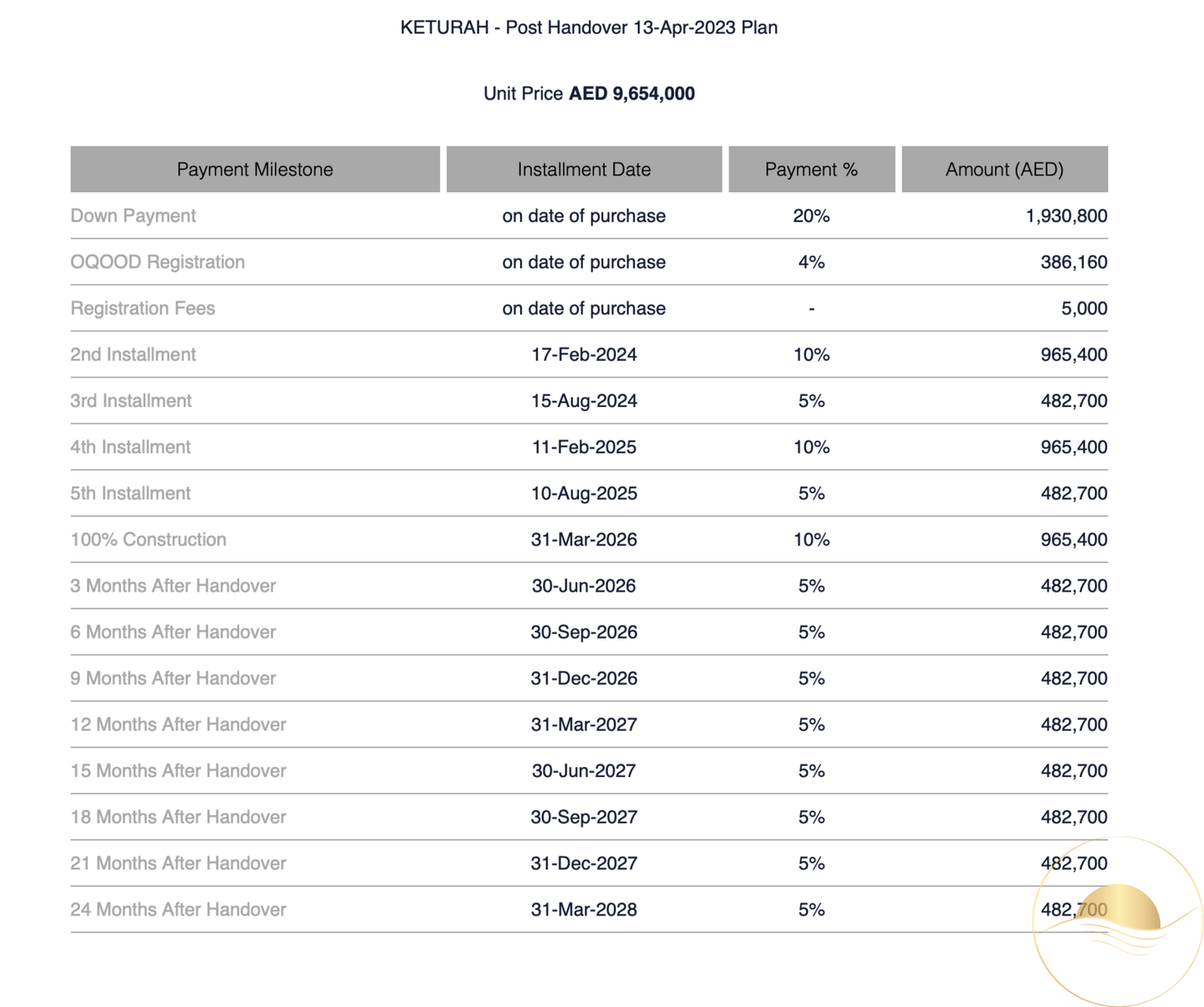The width and height of the screenshot is (1204, 1007).
Task: Click the Installment Date column header
Action: click(584, 170)
